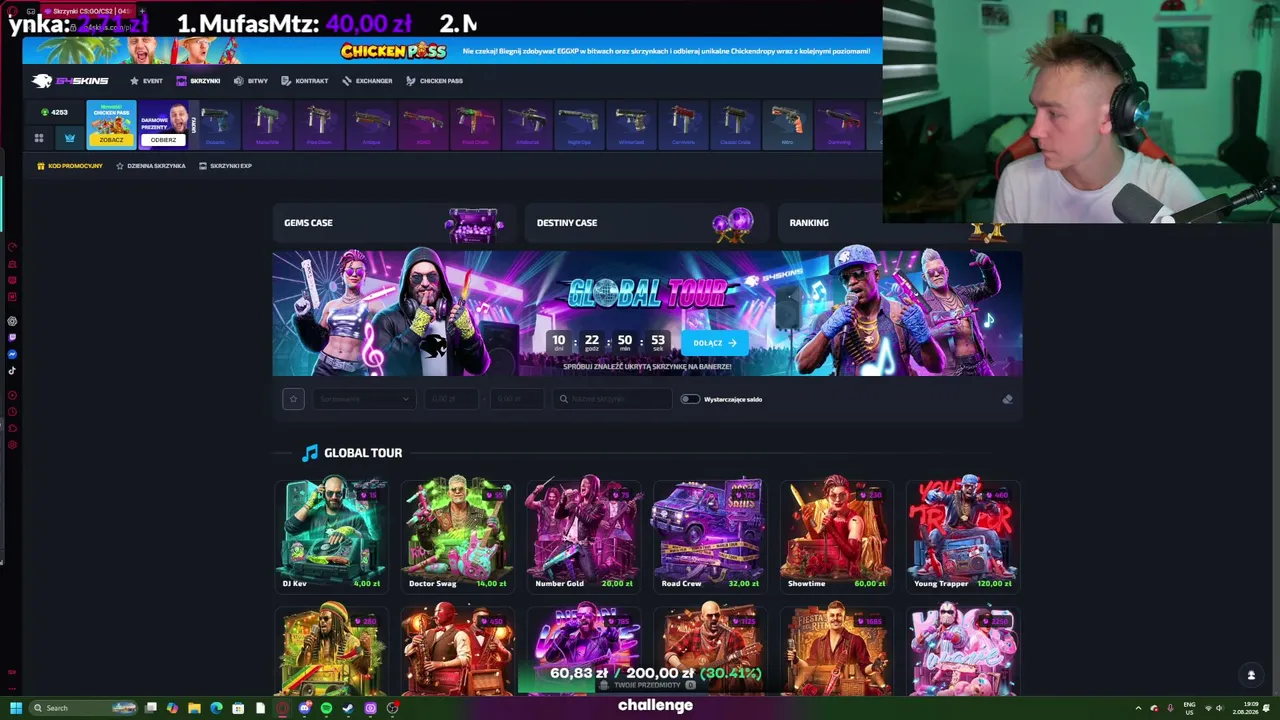This screenshot has height=720, width=1280.
Task: Open Kod Promocyjny link
Action: (70, 166)
